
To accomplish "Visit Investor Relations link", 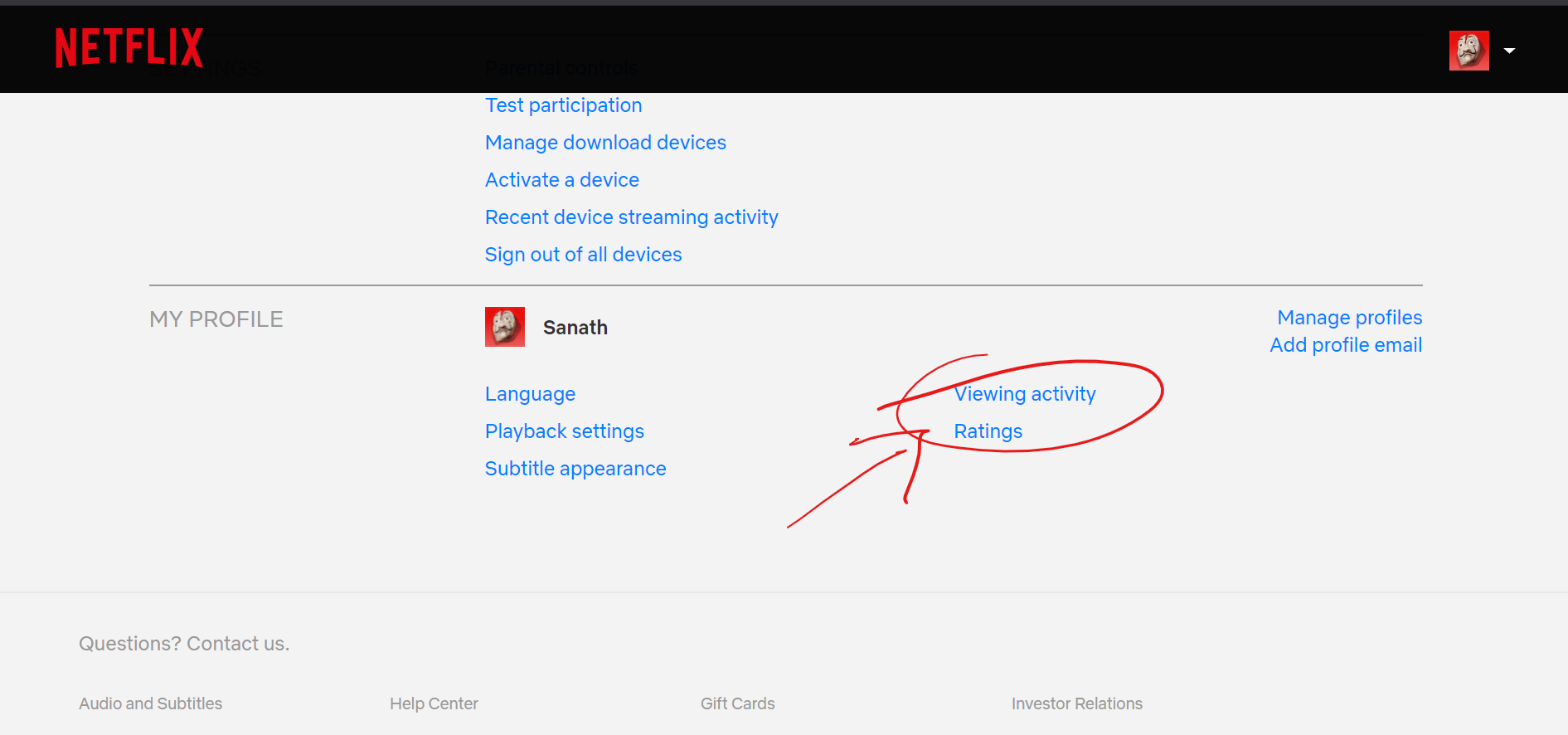I will tap(1076, 703).
